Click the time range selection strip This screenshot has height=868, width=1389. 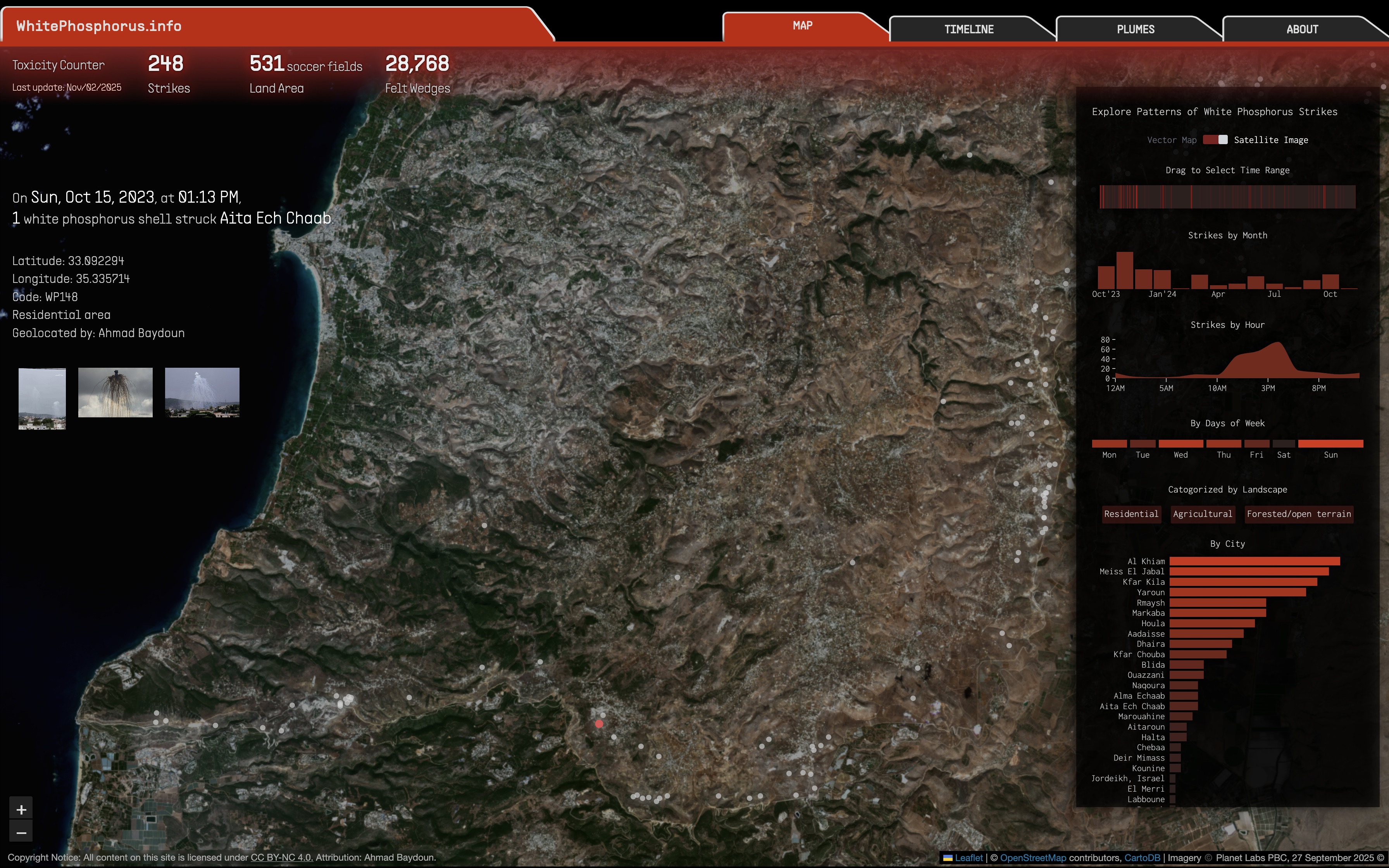click(x=1227, y=197)
